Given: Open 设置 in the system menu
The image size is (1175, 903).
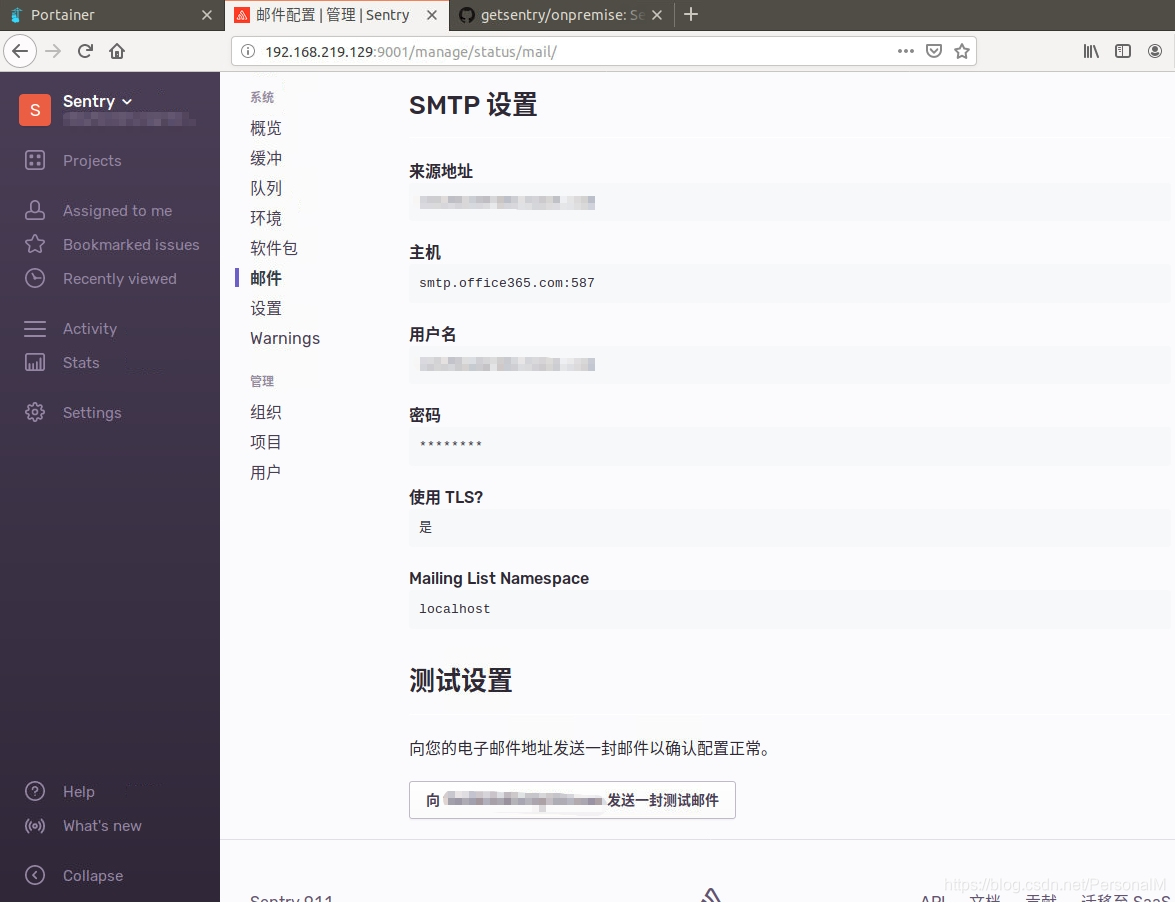Looking at the screenshot, I should pyautogui.click(x=266, y=308).
